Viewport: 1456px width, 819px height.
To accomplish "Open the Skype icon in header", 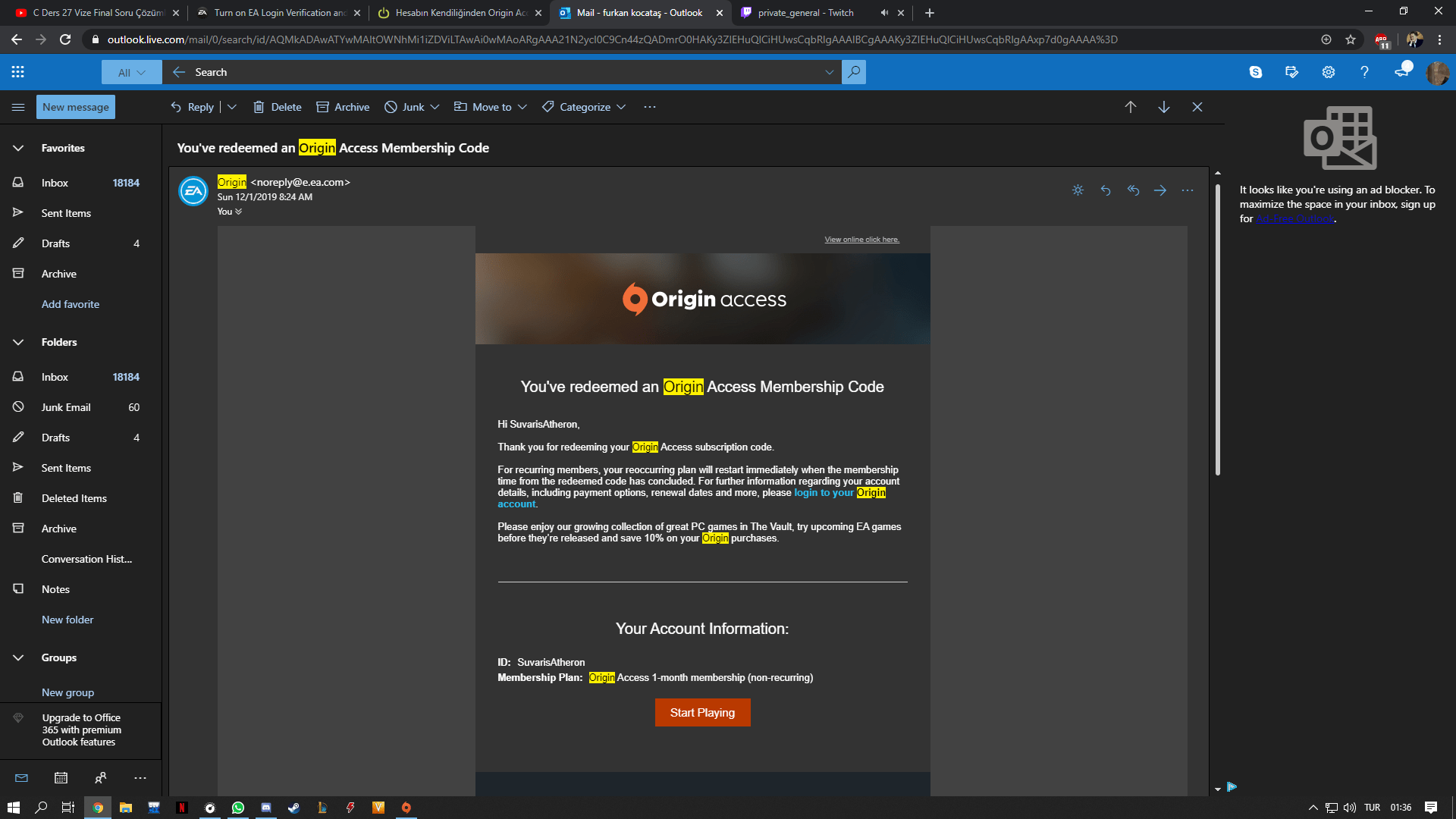I will pos(1256,72).
